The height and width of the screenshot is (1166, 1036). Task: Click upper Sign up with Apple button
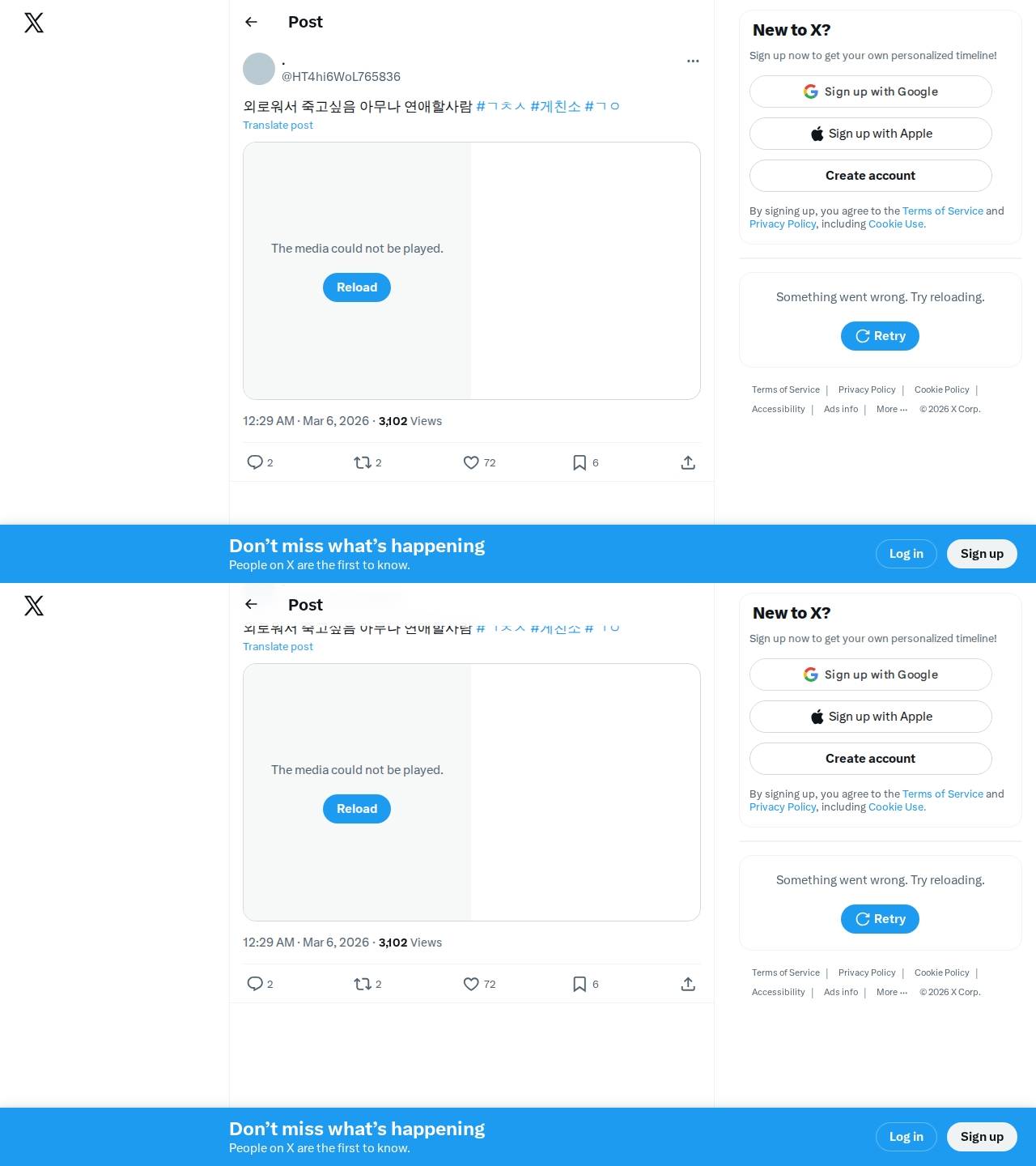tap(871, 134)
